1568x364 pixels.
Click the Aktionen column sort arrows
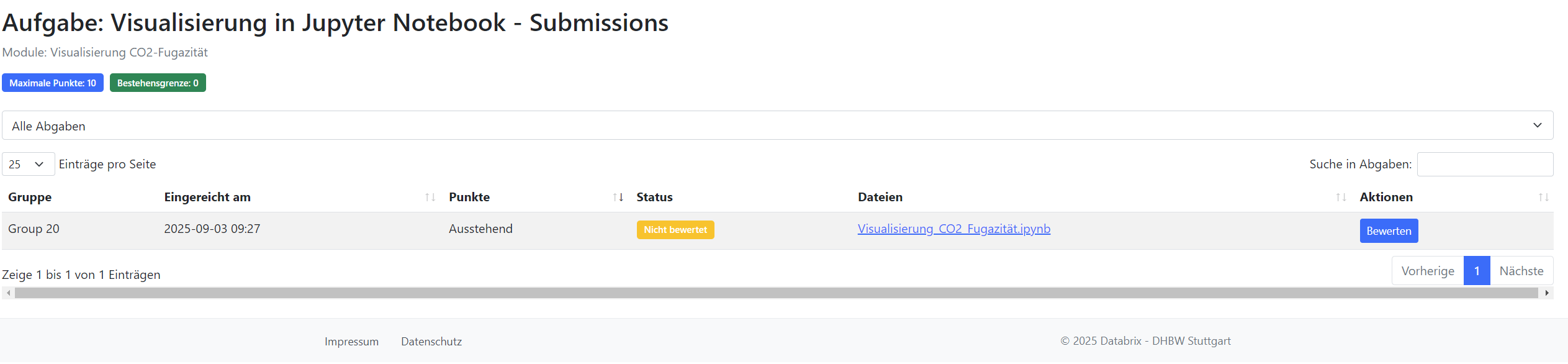(x=1543, y=198)
